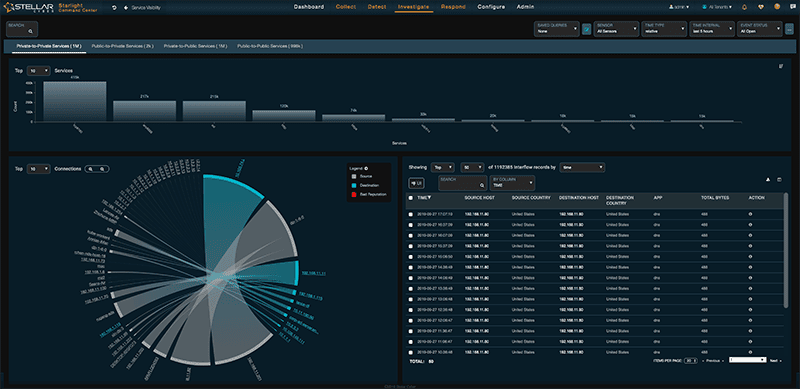Check the row dated 2019-09-27 14:36:49

coord(411,267)
